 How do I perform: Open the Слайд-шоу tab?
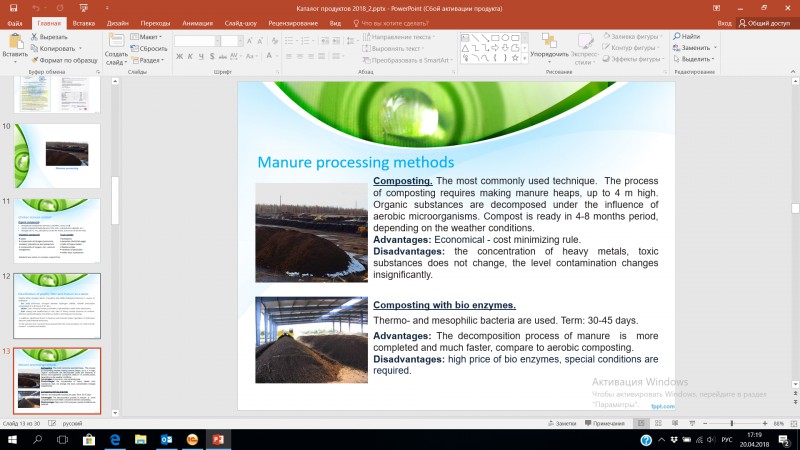[240, 23]
